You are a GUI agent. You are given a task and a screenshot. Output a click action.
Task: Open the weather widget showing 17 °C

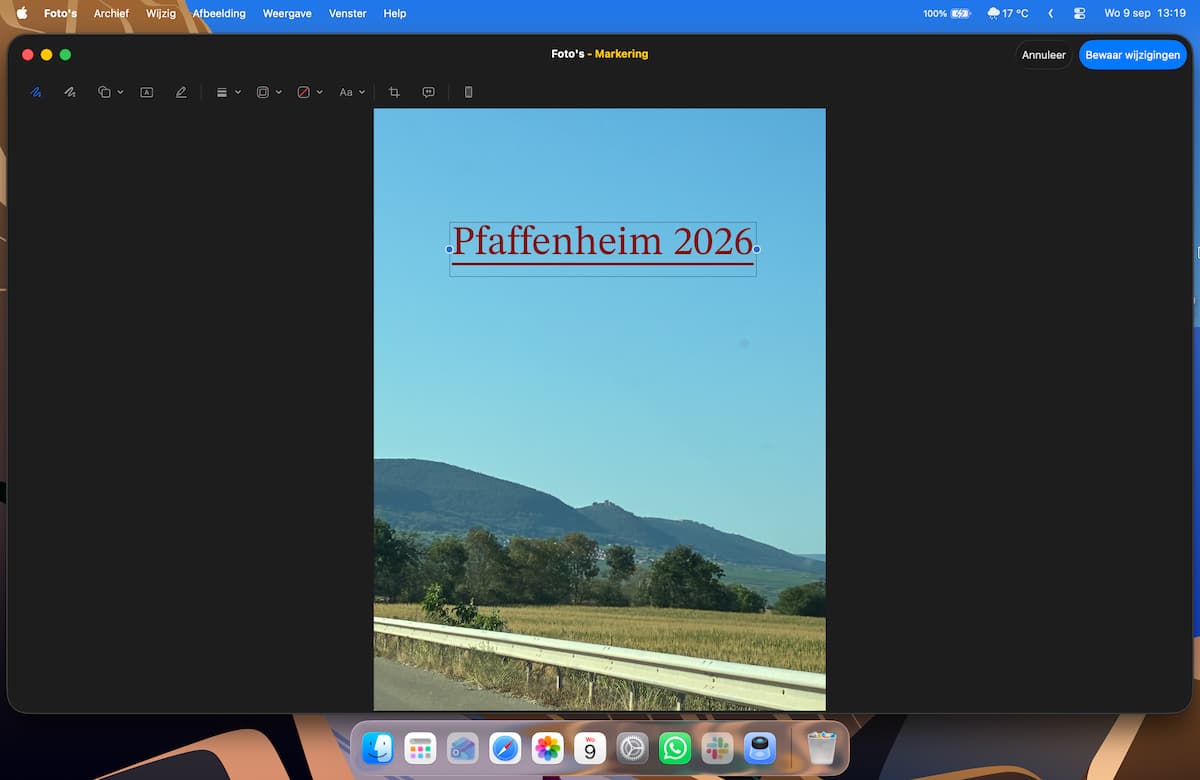pyautogui.click(x=1007, y=13)
